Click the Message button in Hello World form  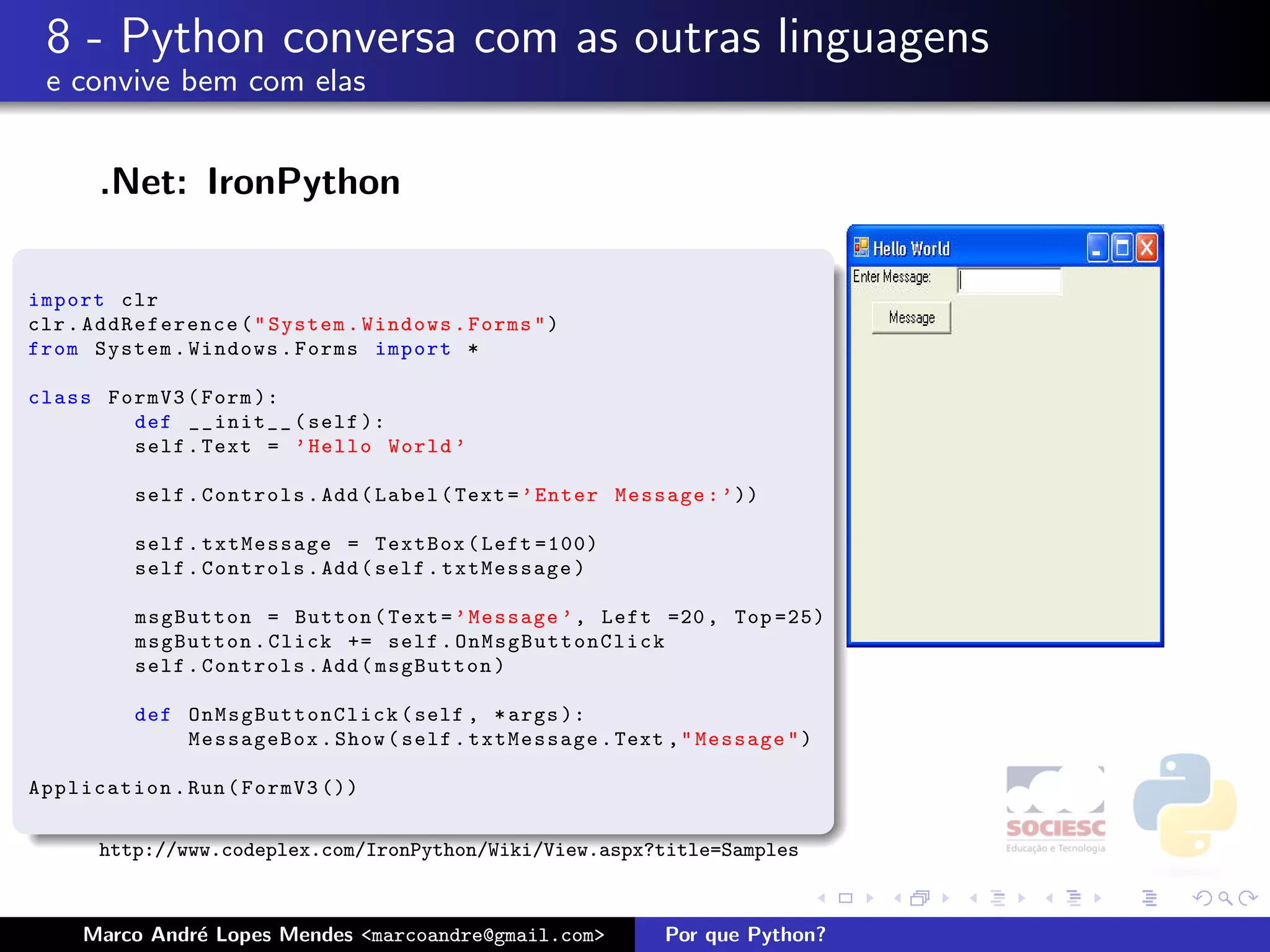coord(911,318)
